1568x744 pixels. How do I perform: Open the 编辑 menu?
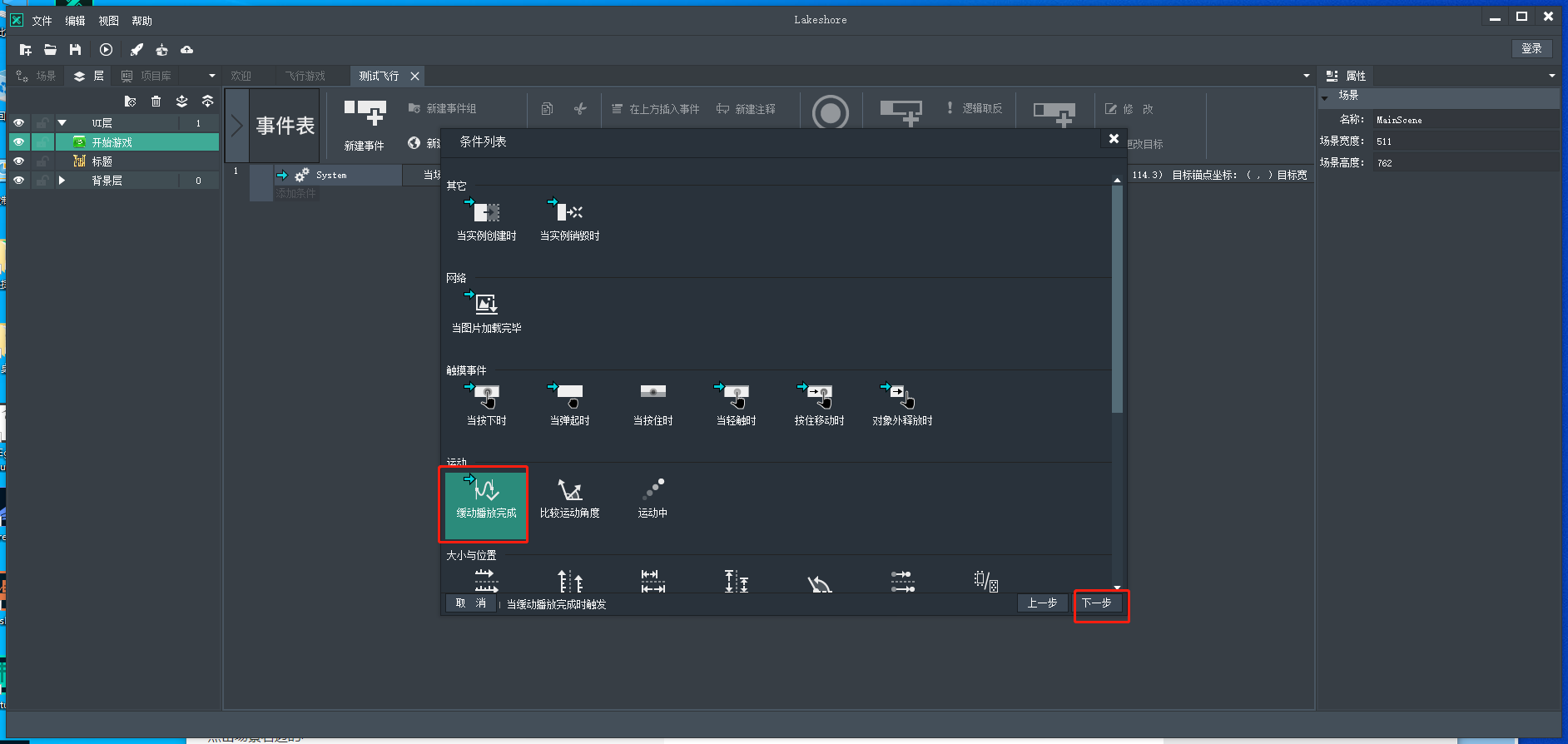[x=76, y=21]
